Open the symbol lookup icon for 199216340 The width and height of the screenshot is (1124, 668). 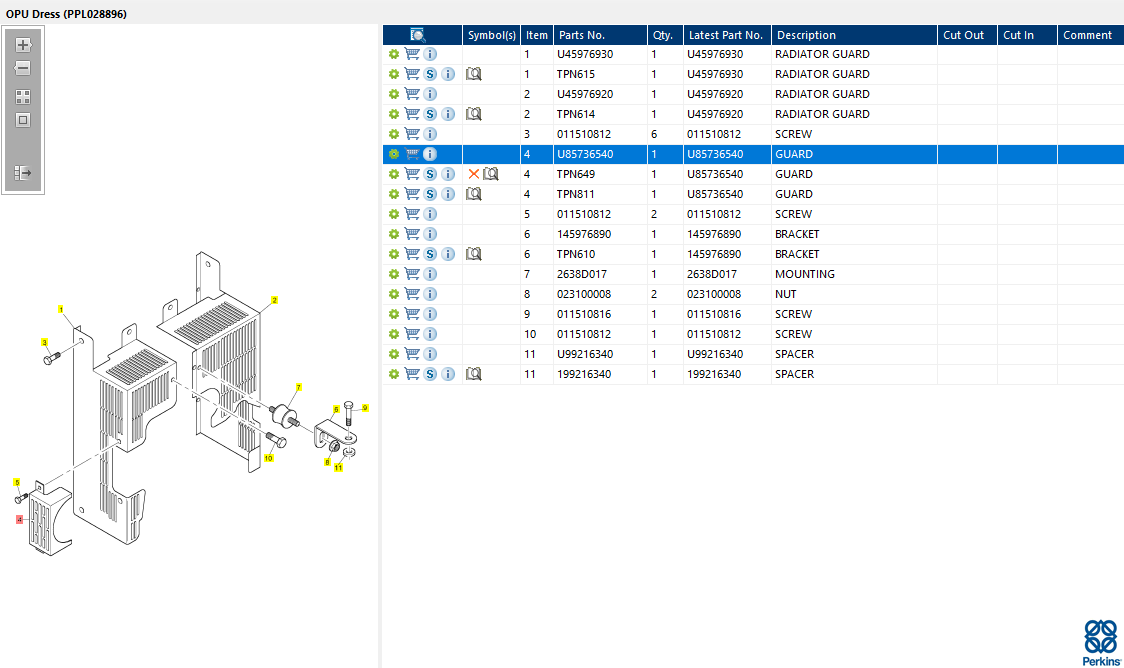point(474,374)
